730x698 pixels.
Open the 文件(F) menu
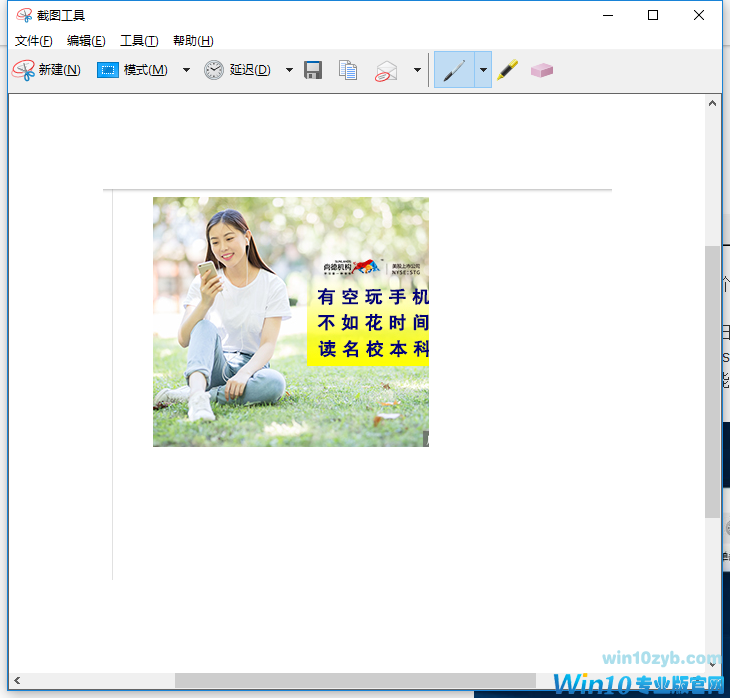pos(34,41)
